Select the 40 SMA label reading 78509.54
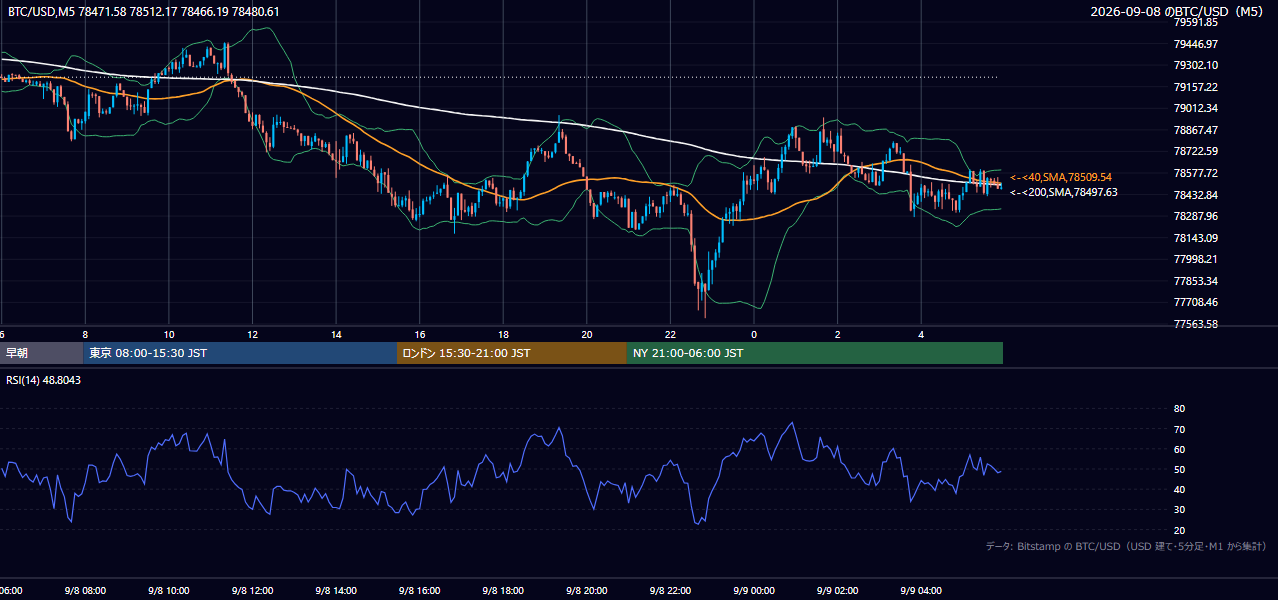Screen dimensions: 1278x600 point(1061,177)
